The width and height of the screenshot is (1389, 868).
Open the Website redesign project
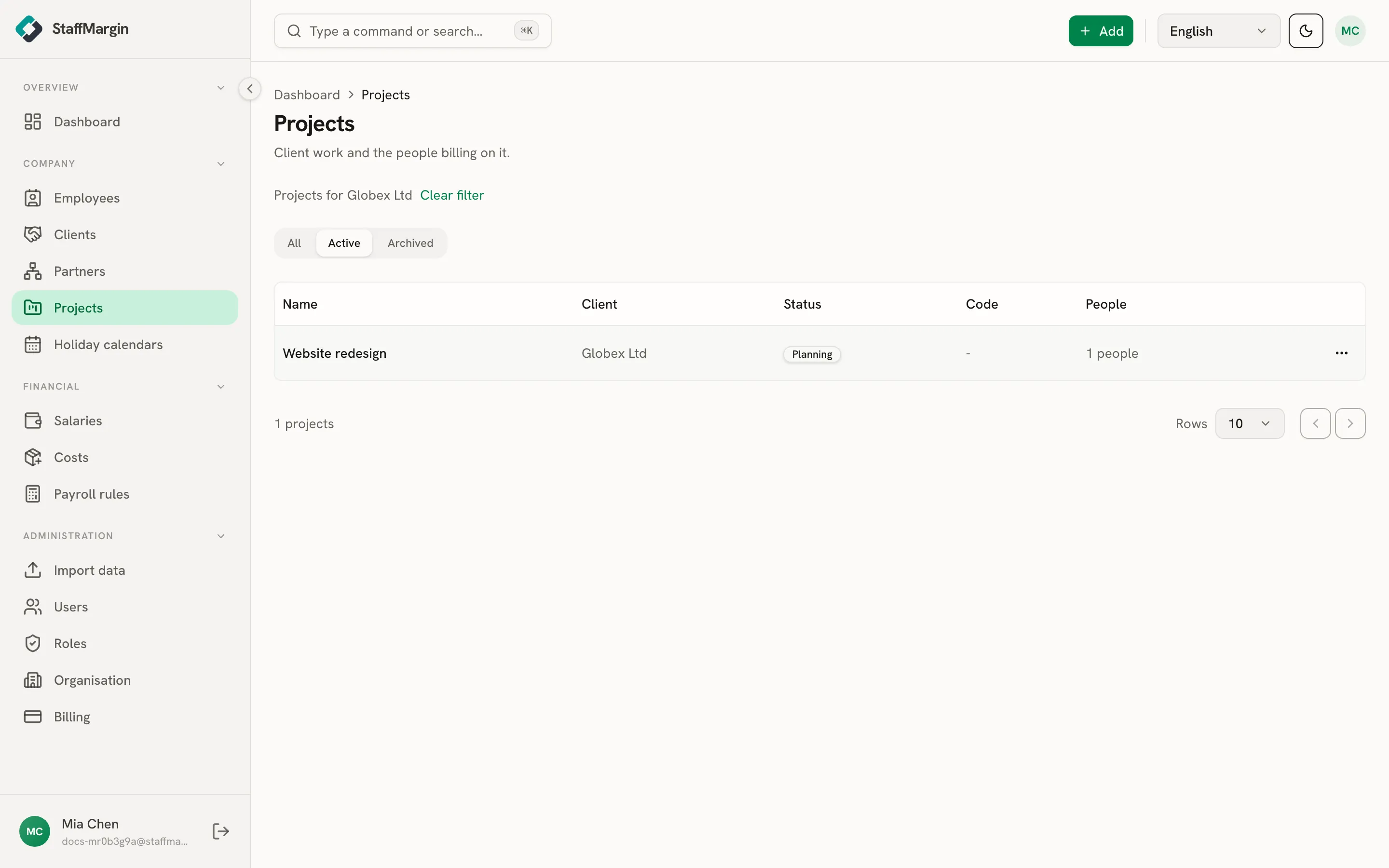tap(335, 353)
